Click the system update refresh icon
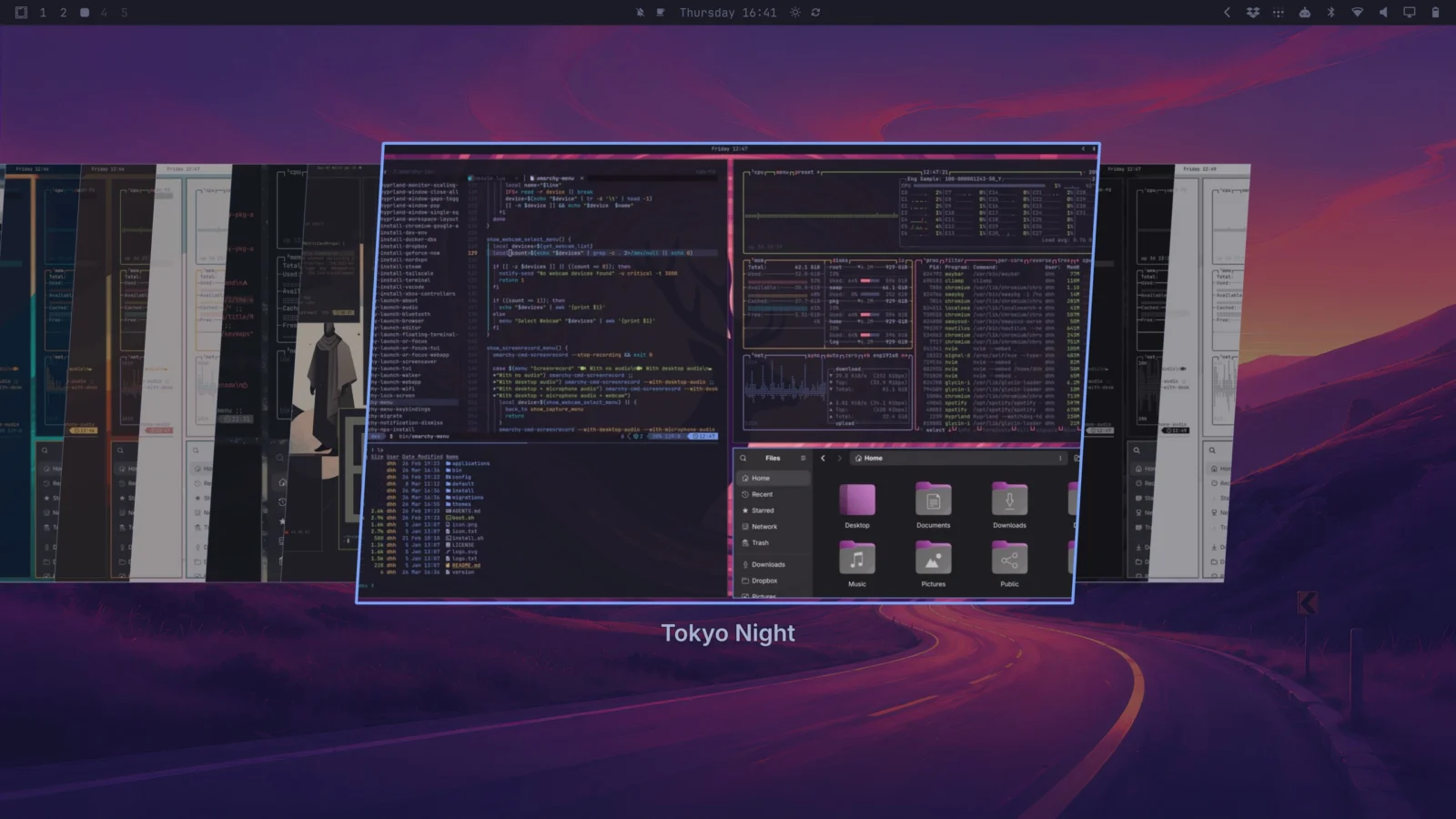Image resolution: width=1456 pixels, height=819 pixels. [815, 13]
